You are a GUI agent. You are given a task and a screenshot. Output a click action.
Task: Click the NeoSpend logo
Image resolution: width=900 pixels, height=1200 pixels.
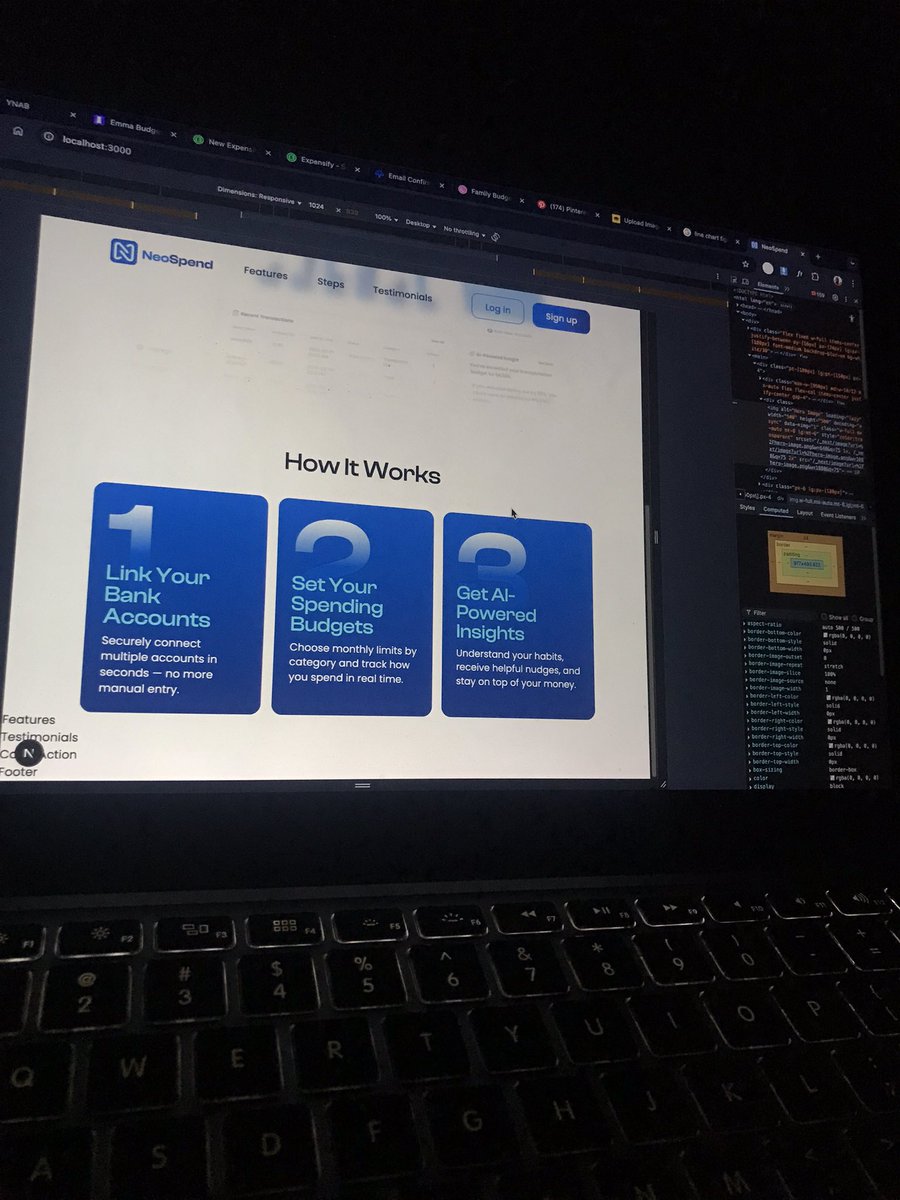pyautogui.click(x=161, y=254)
